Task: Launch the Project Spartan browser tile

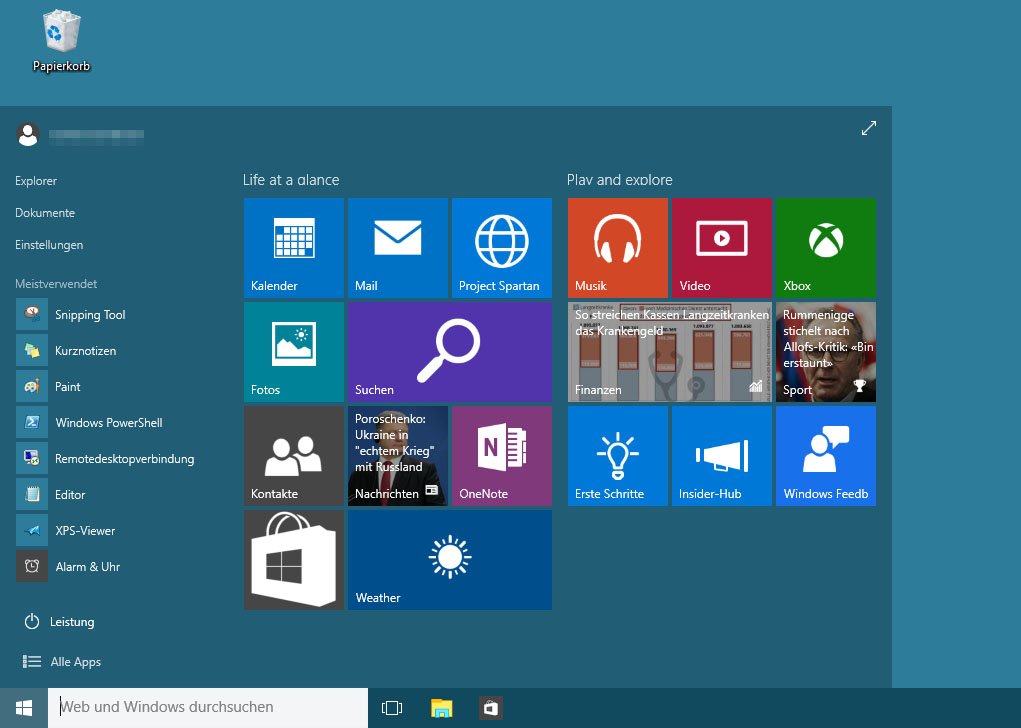Action: (502, 248)
